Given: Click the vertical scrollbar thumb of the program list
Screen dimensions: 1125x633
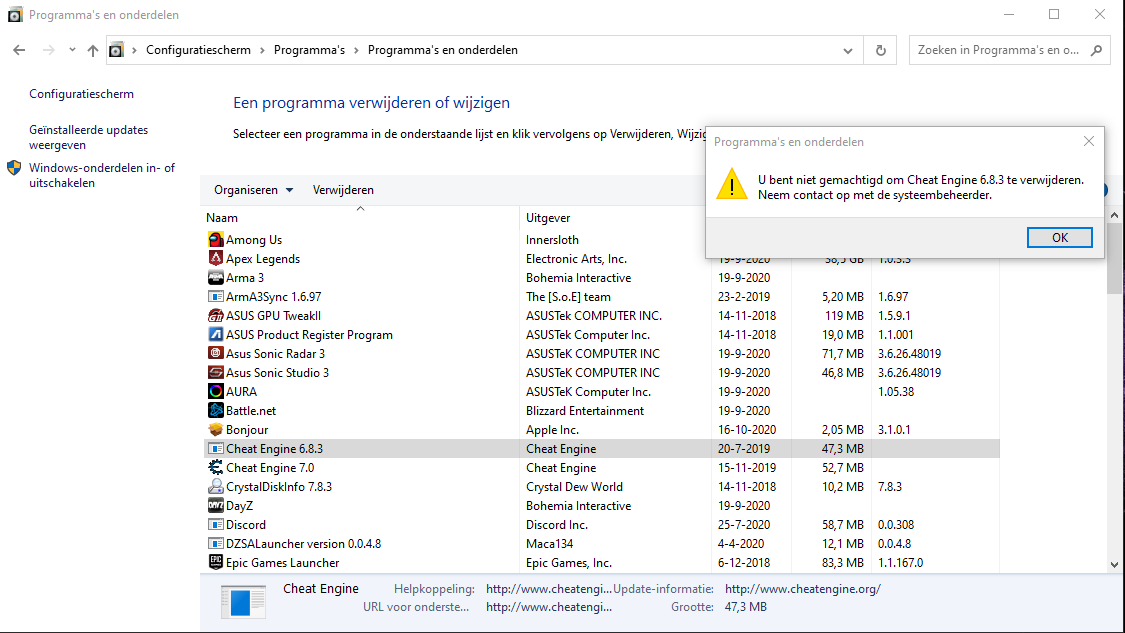Looking at the screenshot, I should click(x=1114, y=258).
